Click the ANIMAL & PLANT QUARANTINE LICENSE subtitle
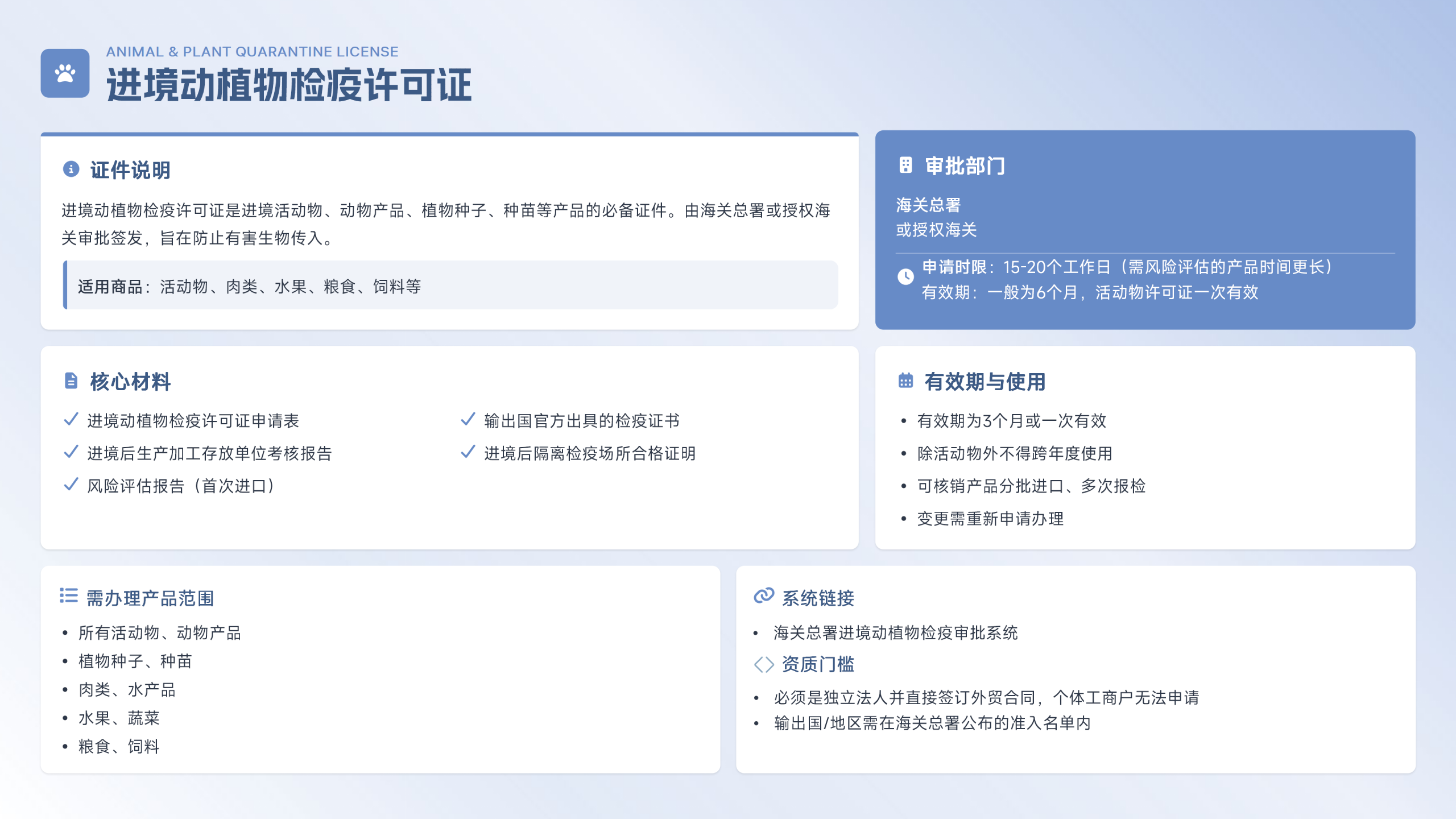The width and height of the screenshot is (1456, 819). coord(252,52)
